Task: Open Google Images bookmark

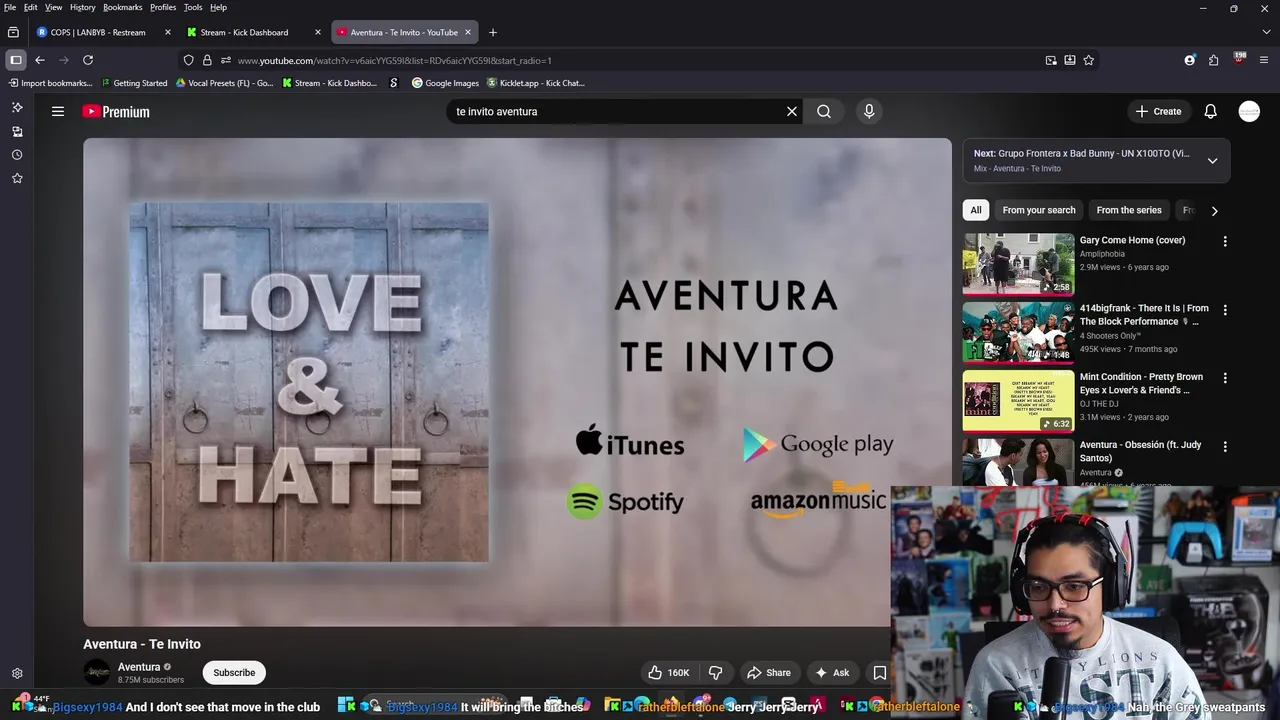Action: pos(446,83)
